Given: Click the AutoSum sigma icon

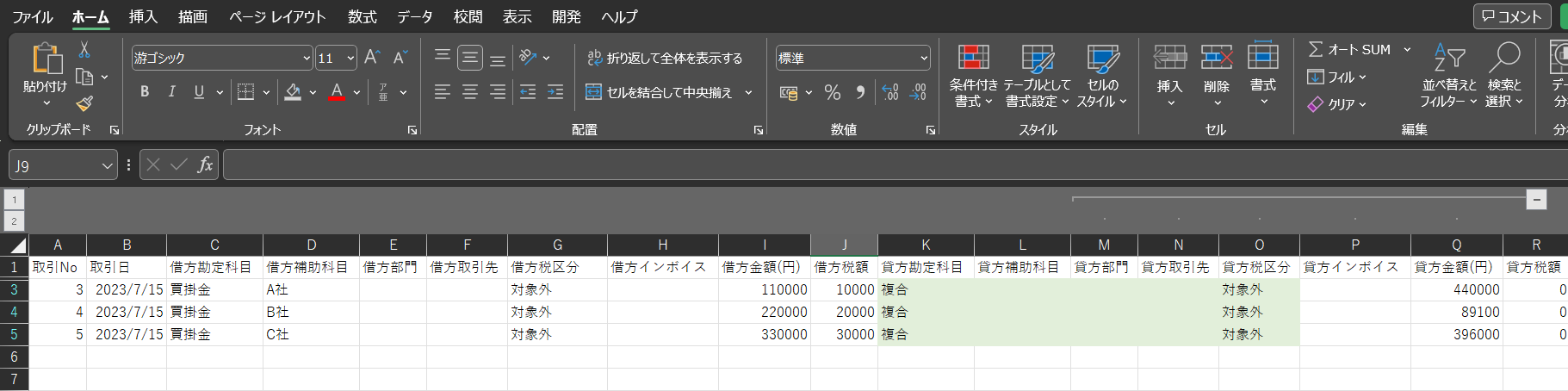Looking at the screenshot, I should (x=1315, y=49).
